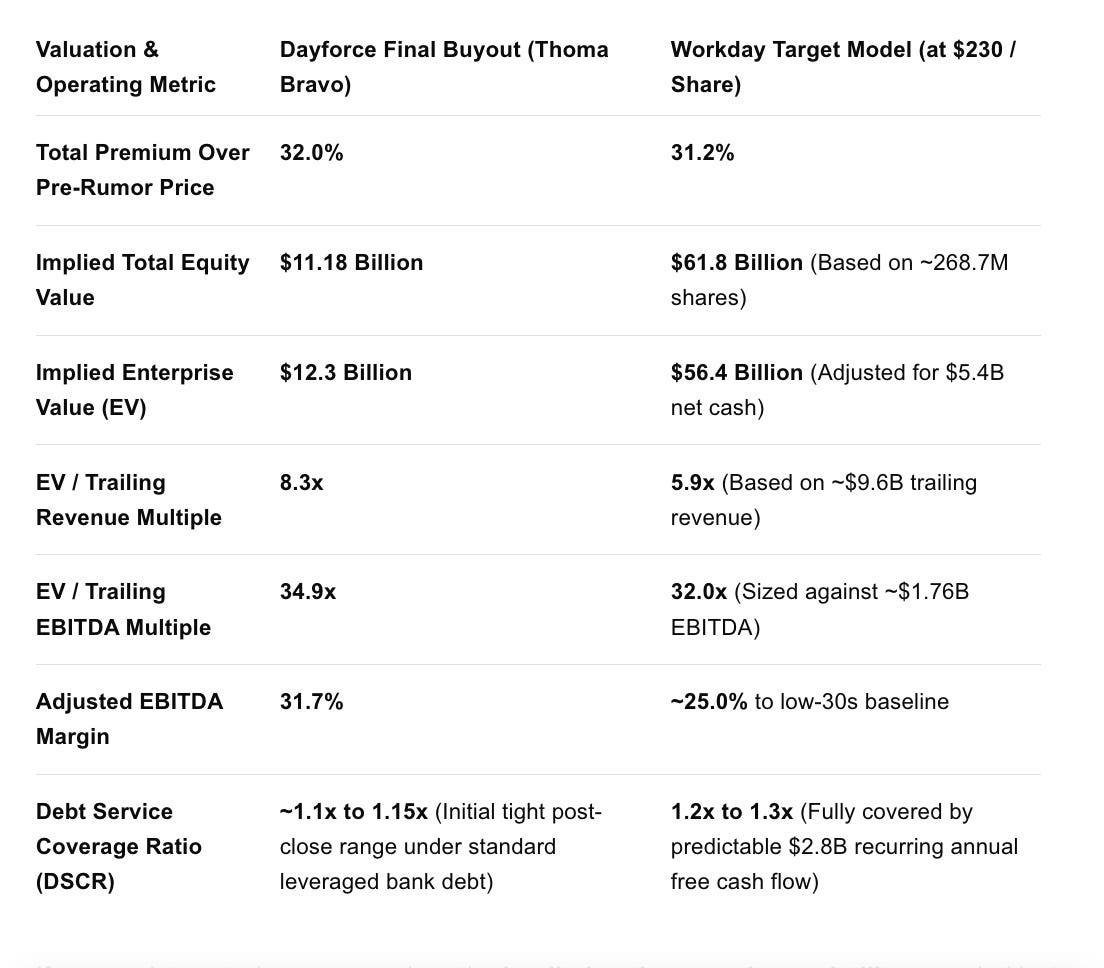Click the $11.18 Billion equity value
Viewport: 1104px width, 968px height.
(351, 263)
